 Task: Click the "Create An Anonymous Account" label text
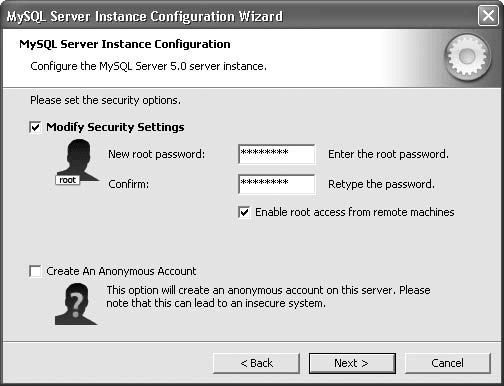click(x=121, y=271)
